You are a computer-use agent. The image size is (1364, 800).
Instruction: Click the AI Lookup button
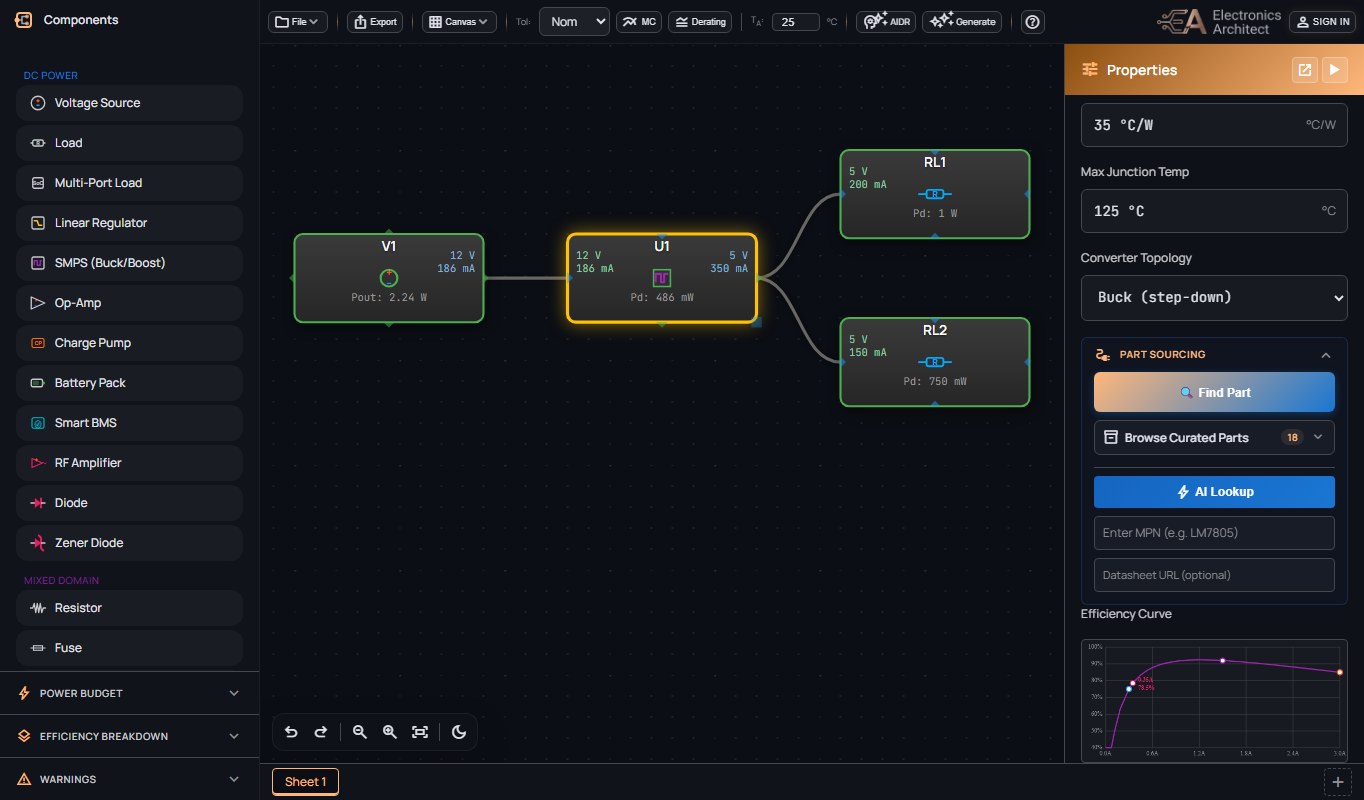(1214, 492)
